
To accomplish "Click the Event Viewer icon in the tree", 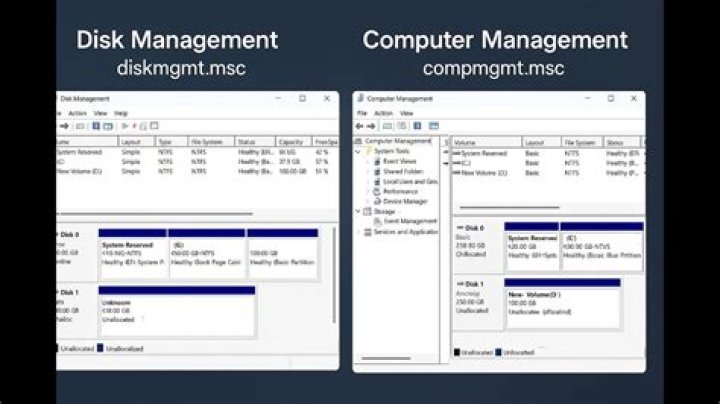I will click(377, 161).
